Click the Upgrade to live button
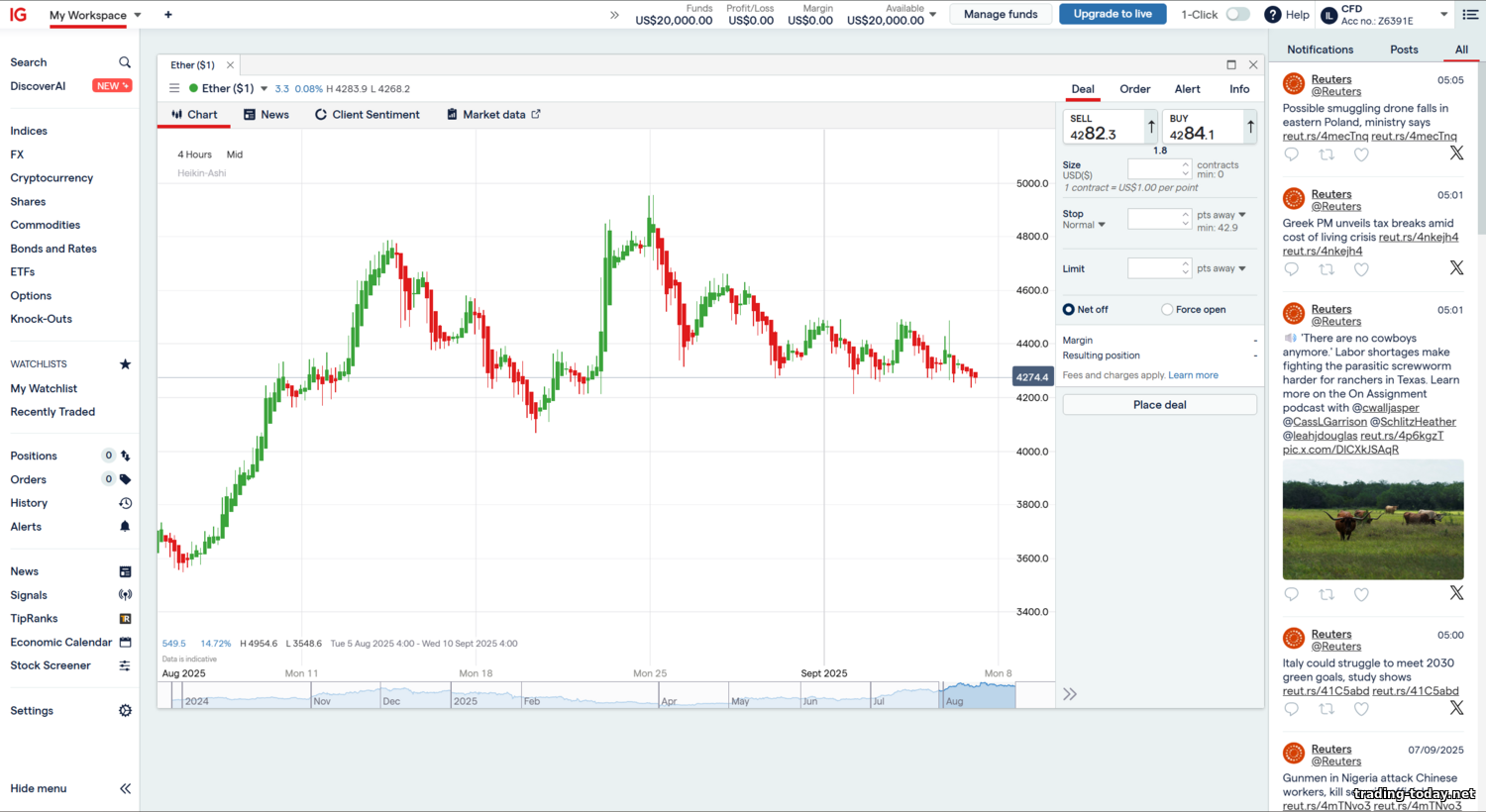 [x=1113, y=14]
